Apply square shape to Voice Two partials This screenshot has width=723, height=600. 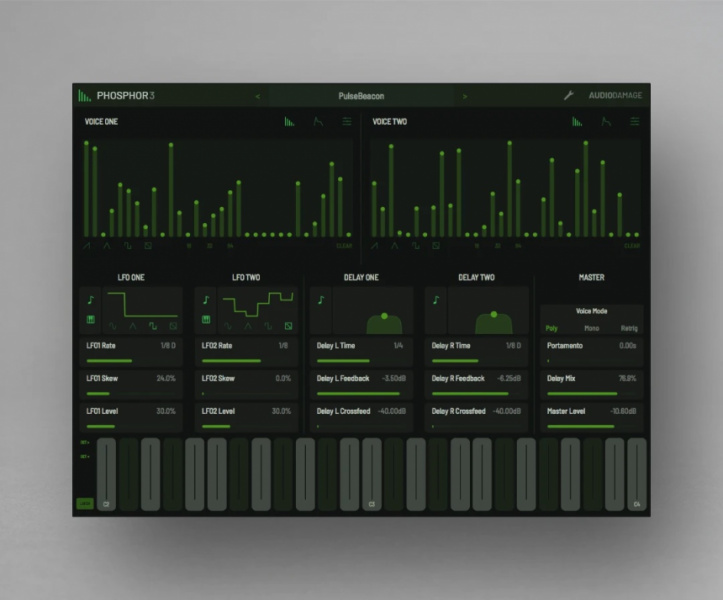point(415,246)
